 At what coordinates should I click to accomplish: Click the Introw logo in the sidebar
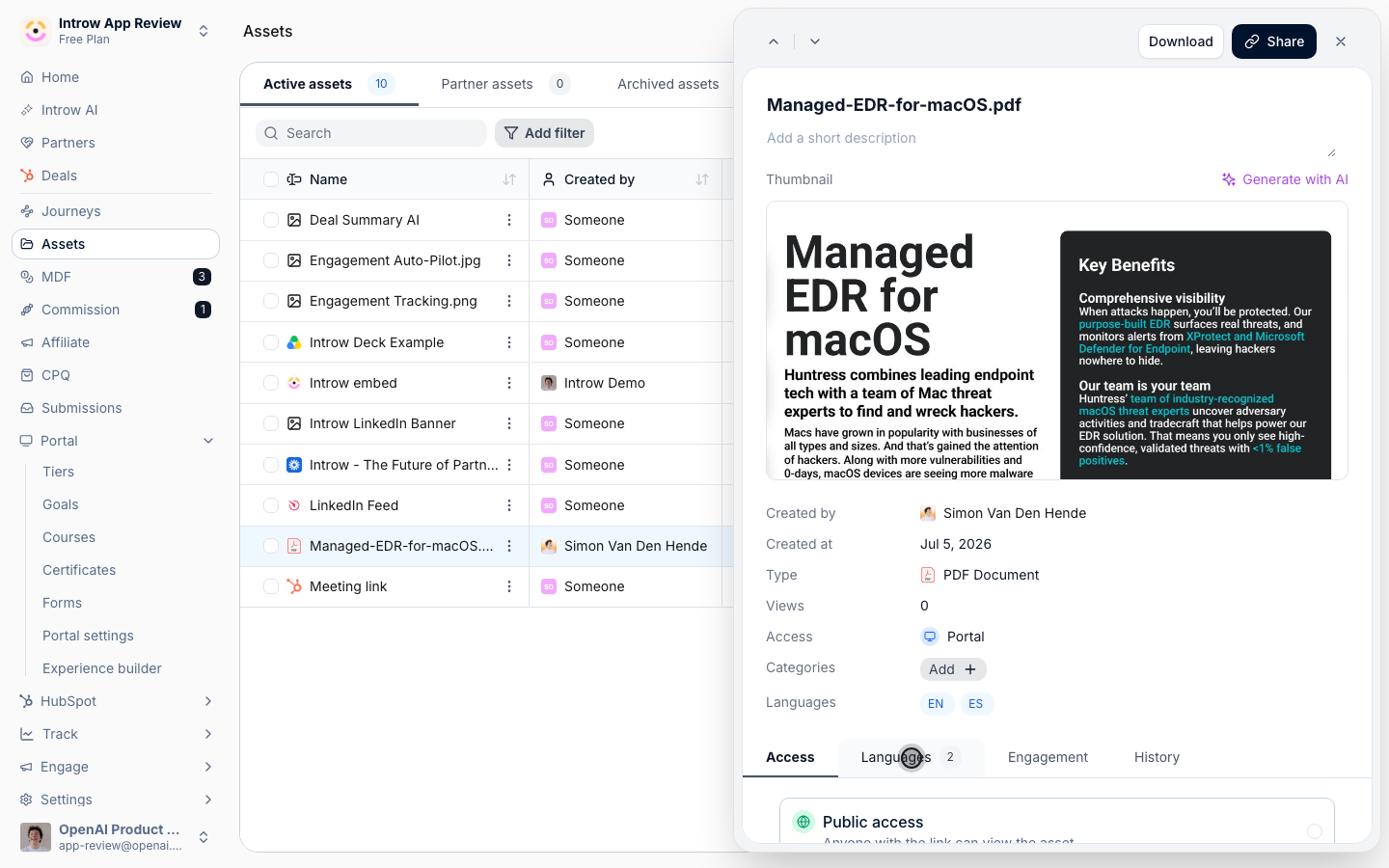(x=36, y=31)
